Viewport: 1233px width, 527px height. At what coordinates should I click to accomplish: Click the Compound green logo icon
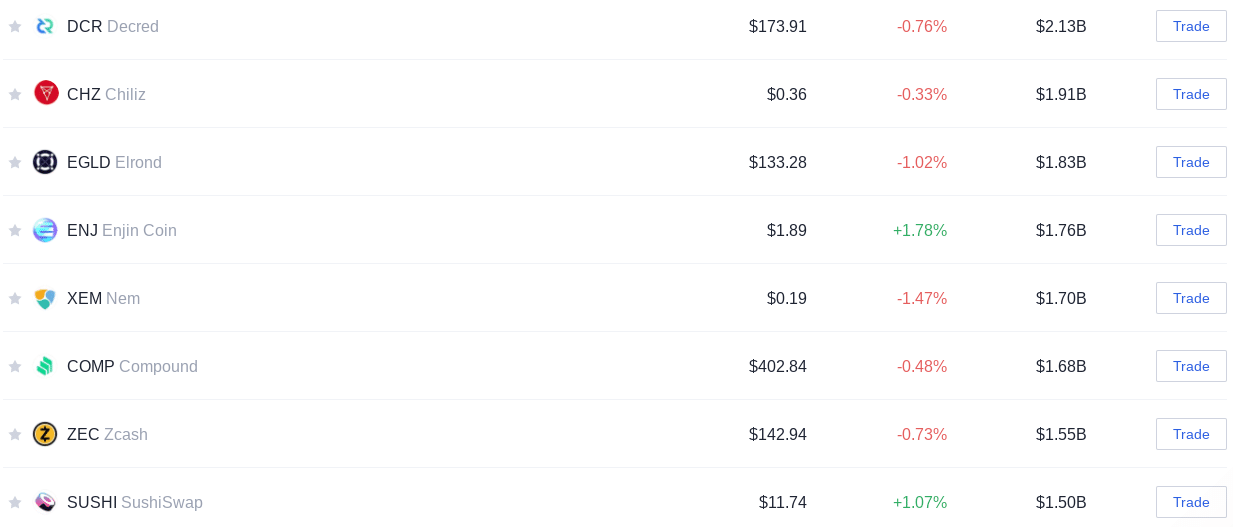45,366
